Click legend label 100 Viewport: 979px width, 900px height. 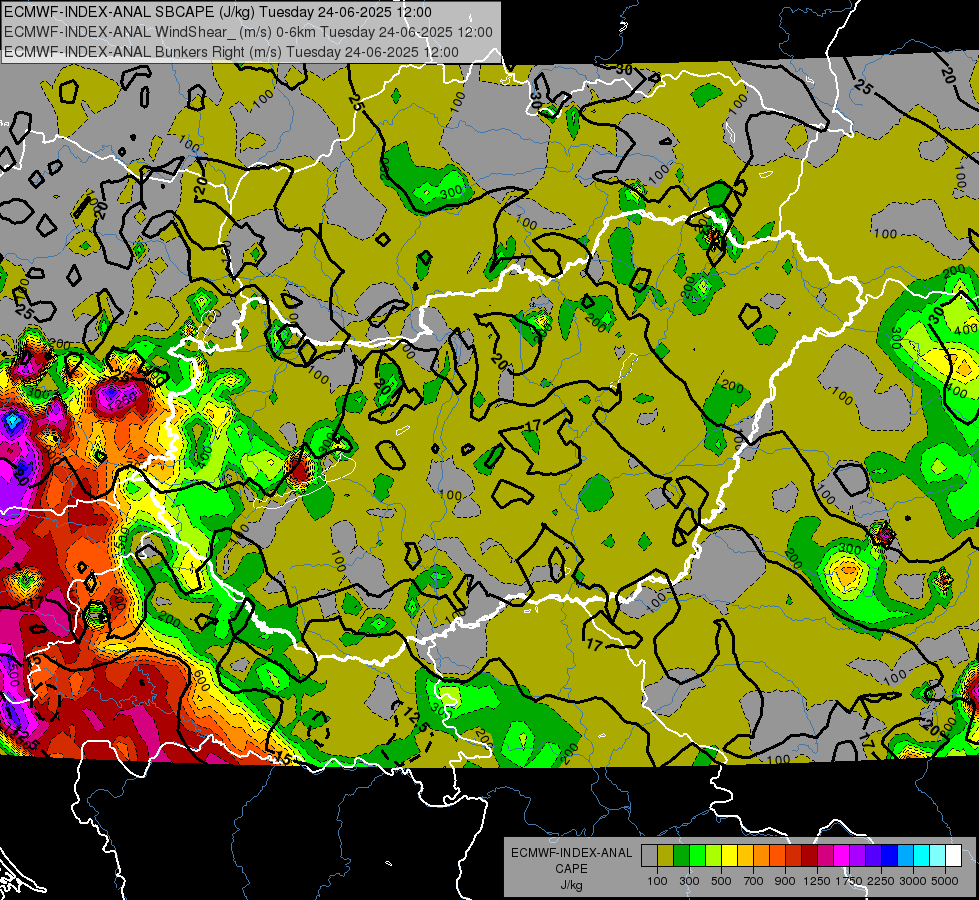[x=657, y=881]
